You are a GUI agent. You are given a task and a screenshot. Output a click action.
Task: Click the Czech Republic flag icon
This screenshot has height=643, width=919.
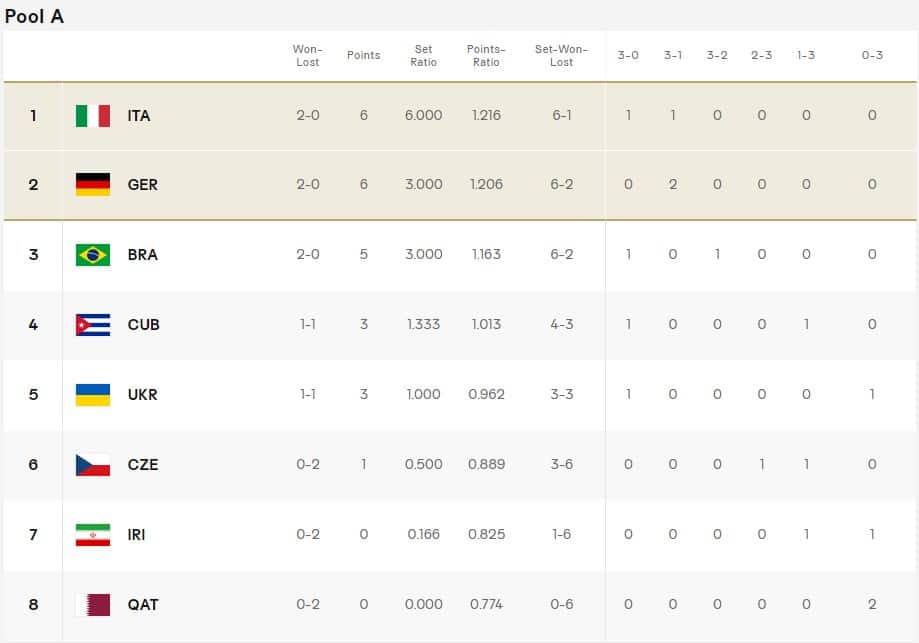(93, 465)
